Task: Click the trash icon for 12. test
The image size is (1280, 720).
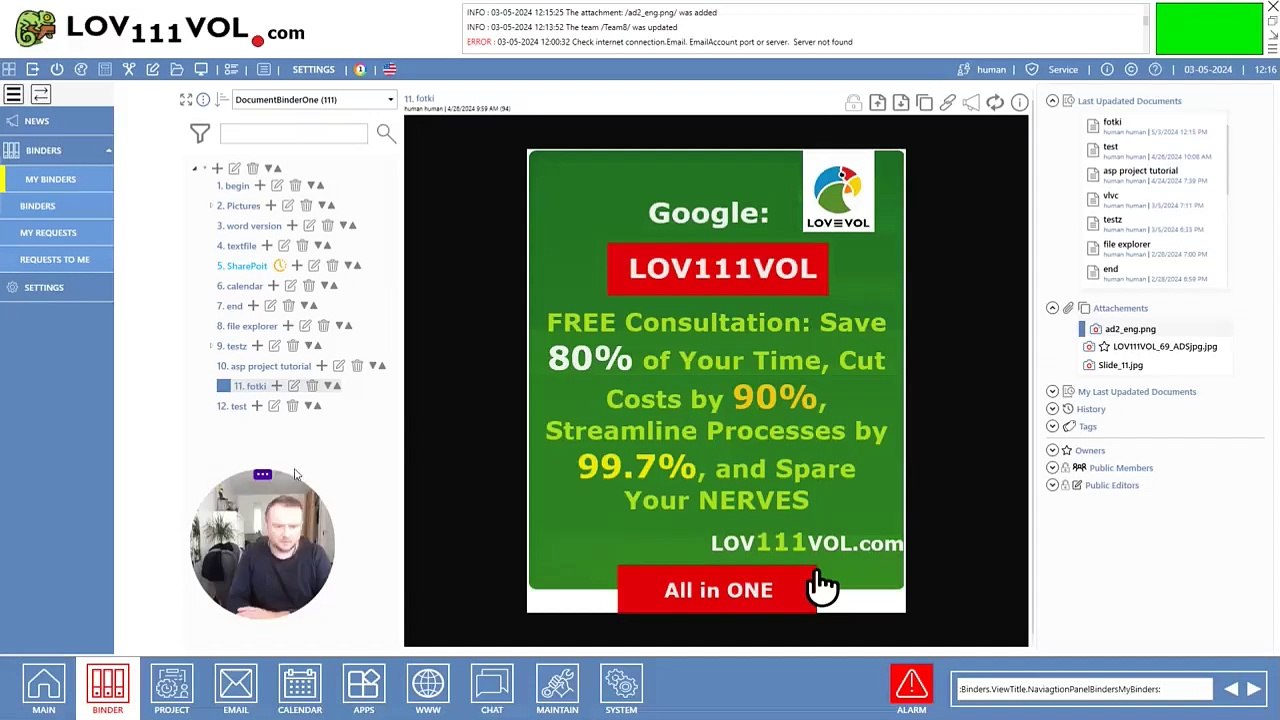Action: coord(292,405)
